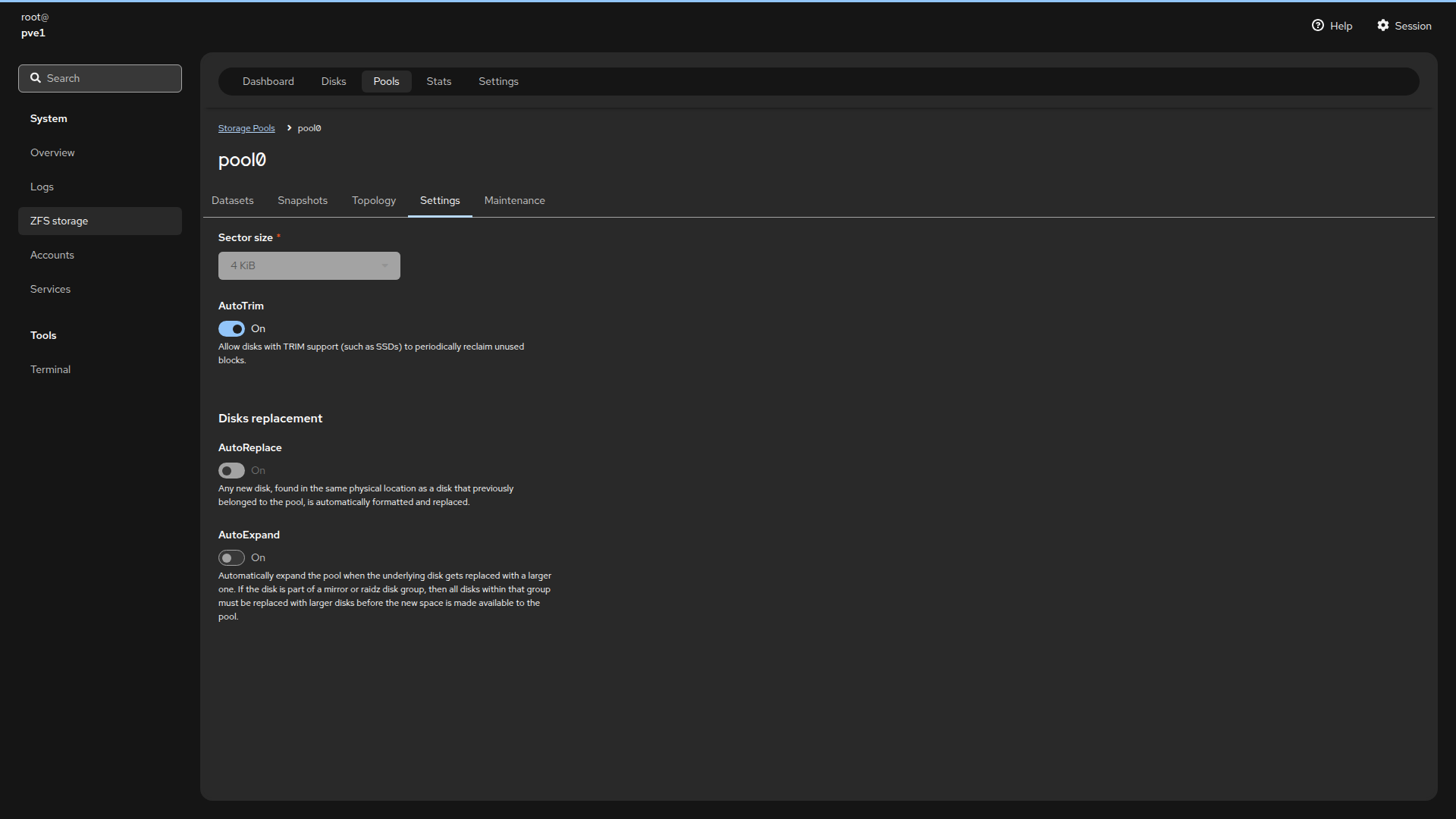Open Terminal from the sidebar
Screen dimensions: 1456x819
click(50, 370)
